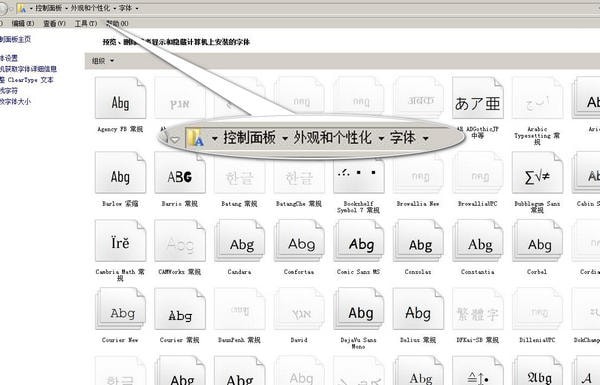Open the 控制面板主页 sidebar link

15,39
